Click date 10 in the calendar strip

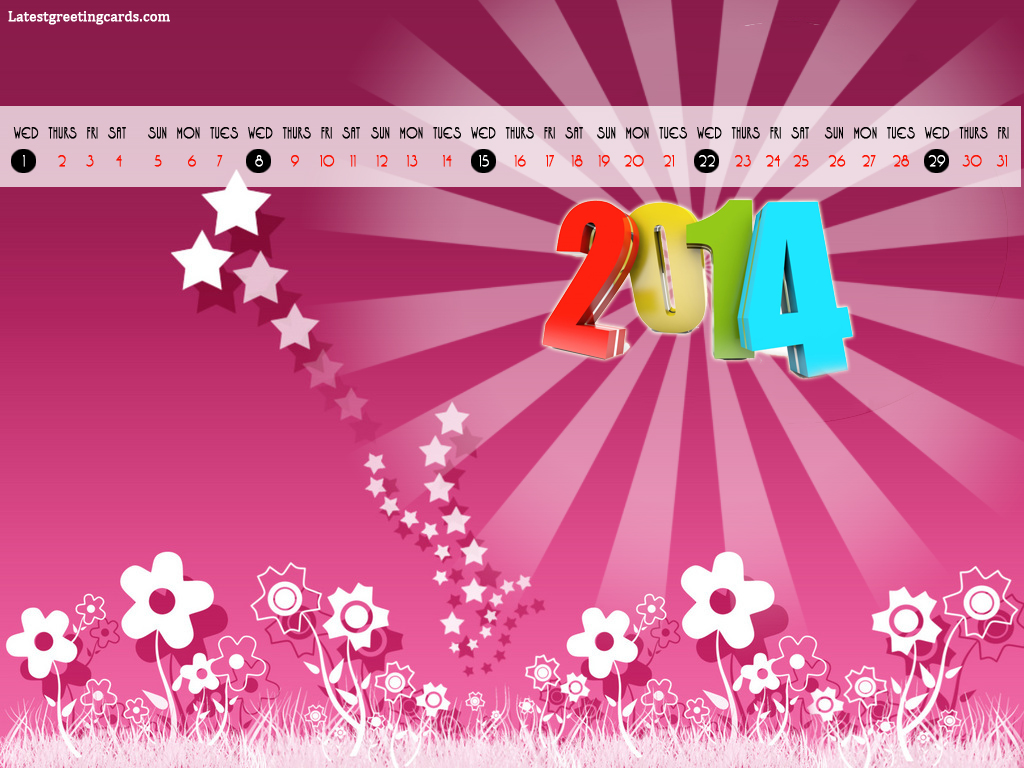coord(327,161)
